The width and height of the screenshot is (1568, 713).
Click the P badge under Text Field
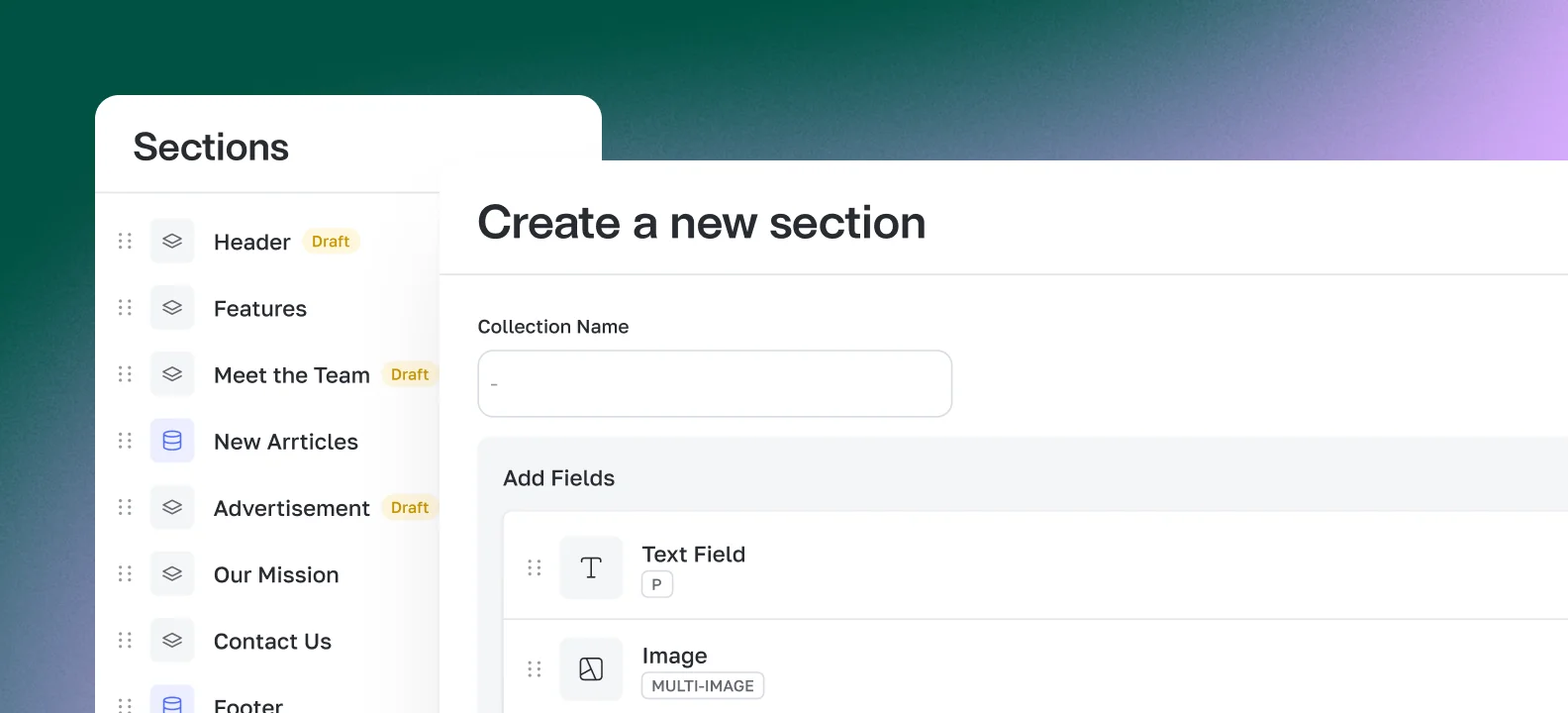point(656,584)
